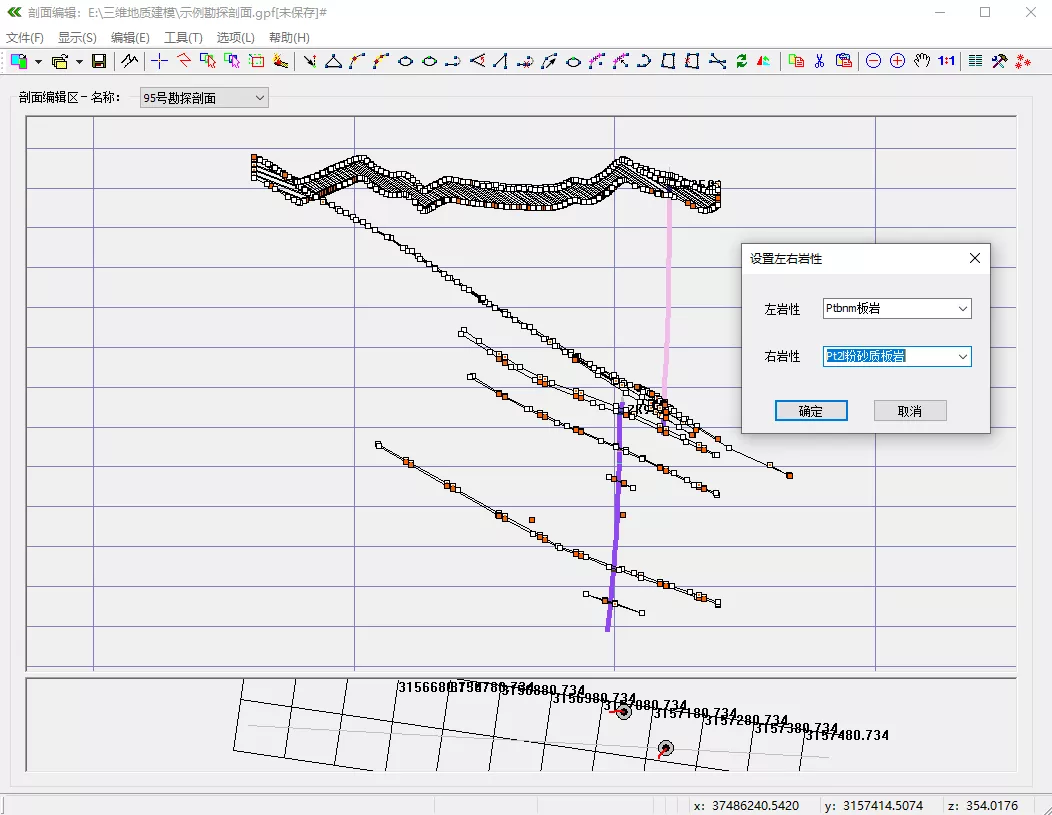Open the 工具(T) menu

click(x=183, y=38)
